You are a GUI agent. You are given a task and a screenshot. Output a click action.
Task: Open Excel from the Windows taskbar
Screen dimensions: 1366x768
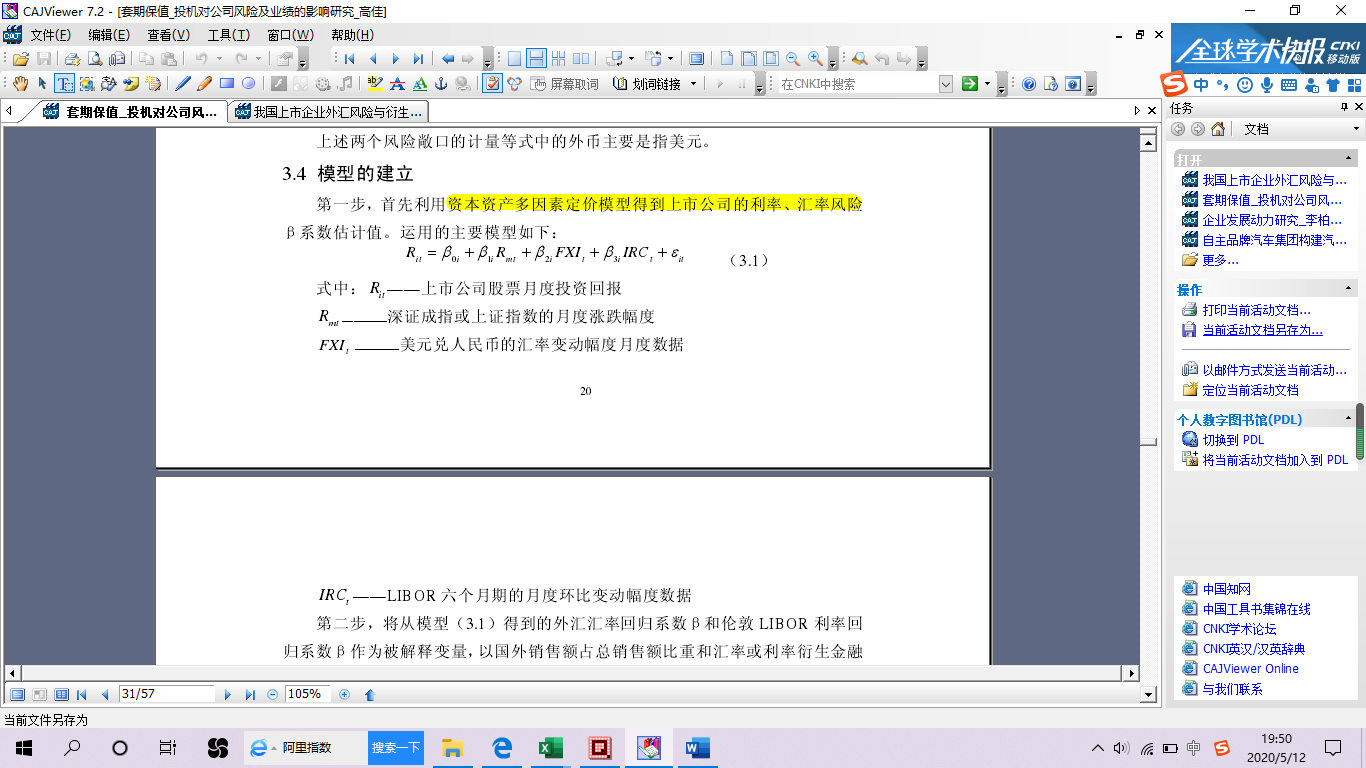(550, 748)
